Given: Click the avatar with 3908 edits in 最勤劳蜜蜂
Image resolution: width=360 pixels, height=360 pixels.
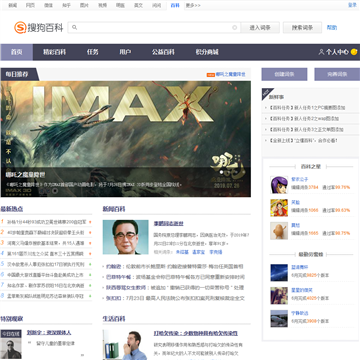Looking at the screenshot, I should tap(279, 318).
